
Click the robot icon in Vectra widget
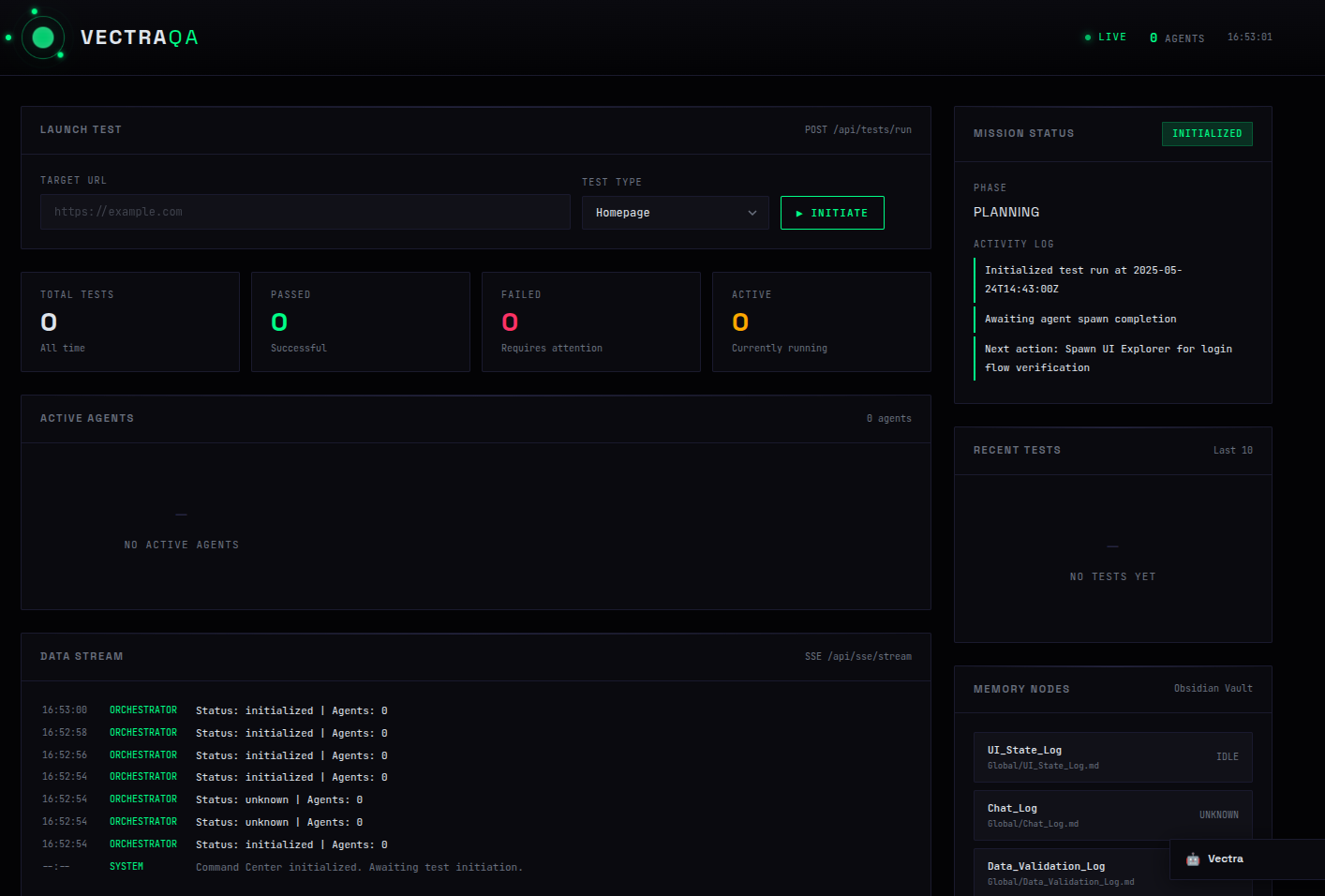tap(1193, 859)
